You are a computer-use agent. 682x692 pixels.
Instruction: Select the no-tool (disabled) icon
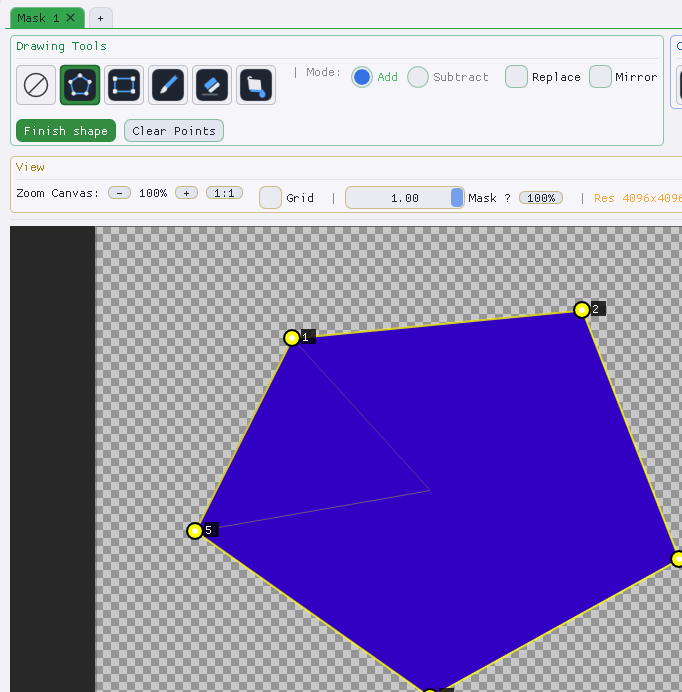(x=36, y=85)
